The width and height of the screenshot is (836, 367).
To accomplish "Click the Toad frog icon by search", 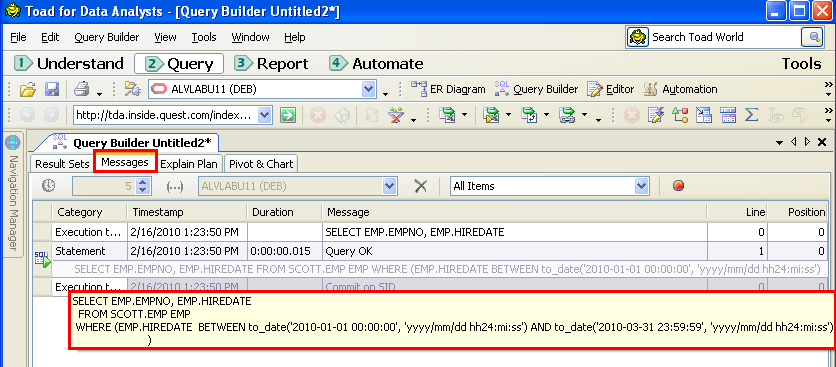I will coord(637,37).
